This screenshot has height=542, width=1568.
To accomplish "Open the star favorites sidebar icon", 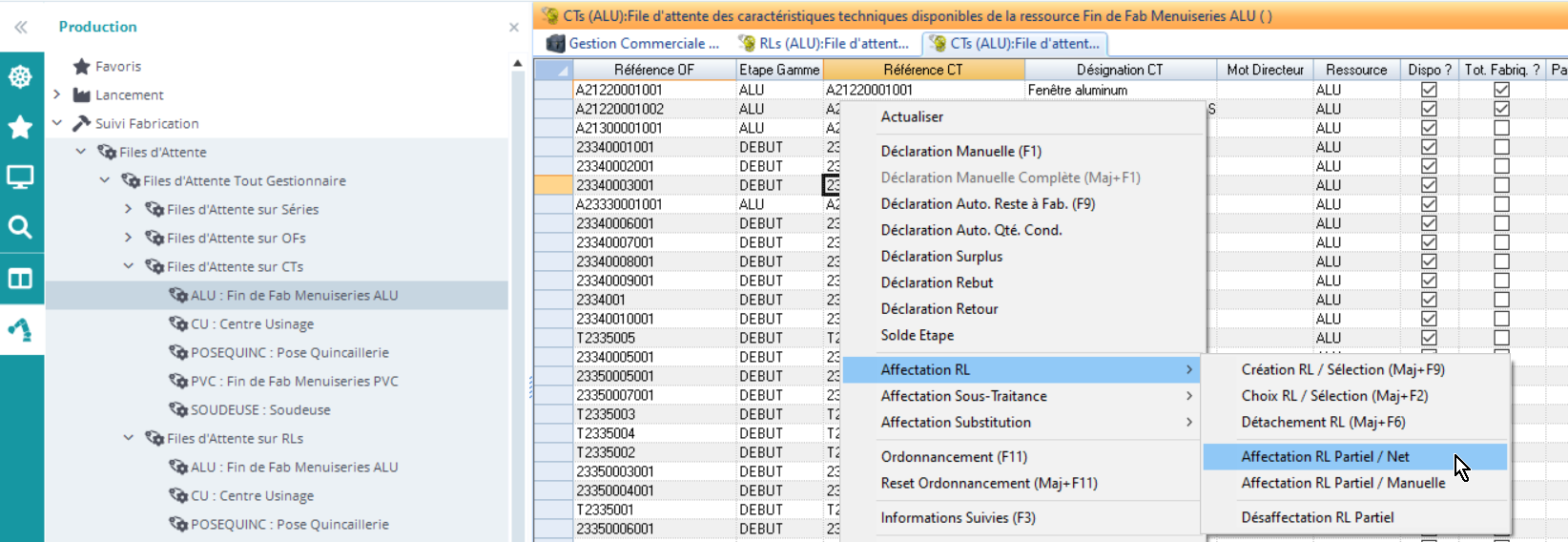I will (20, 127).
